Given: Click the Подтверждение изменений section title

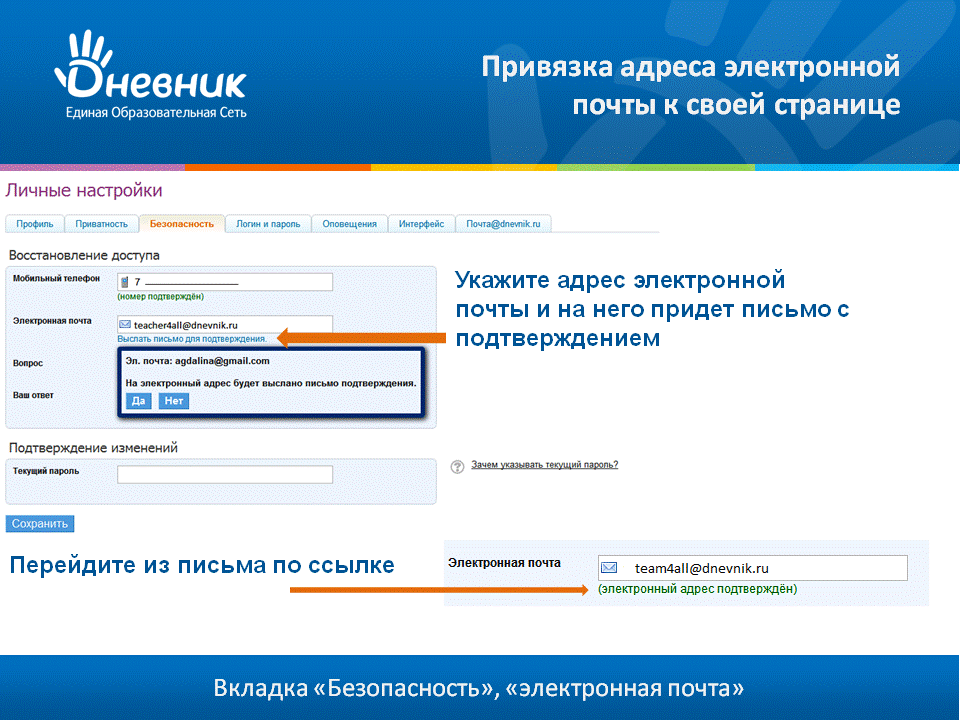Looking at the screenshot, I should (93, 448).
